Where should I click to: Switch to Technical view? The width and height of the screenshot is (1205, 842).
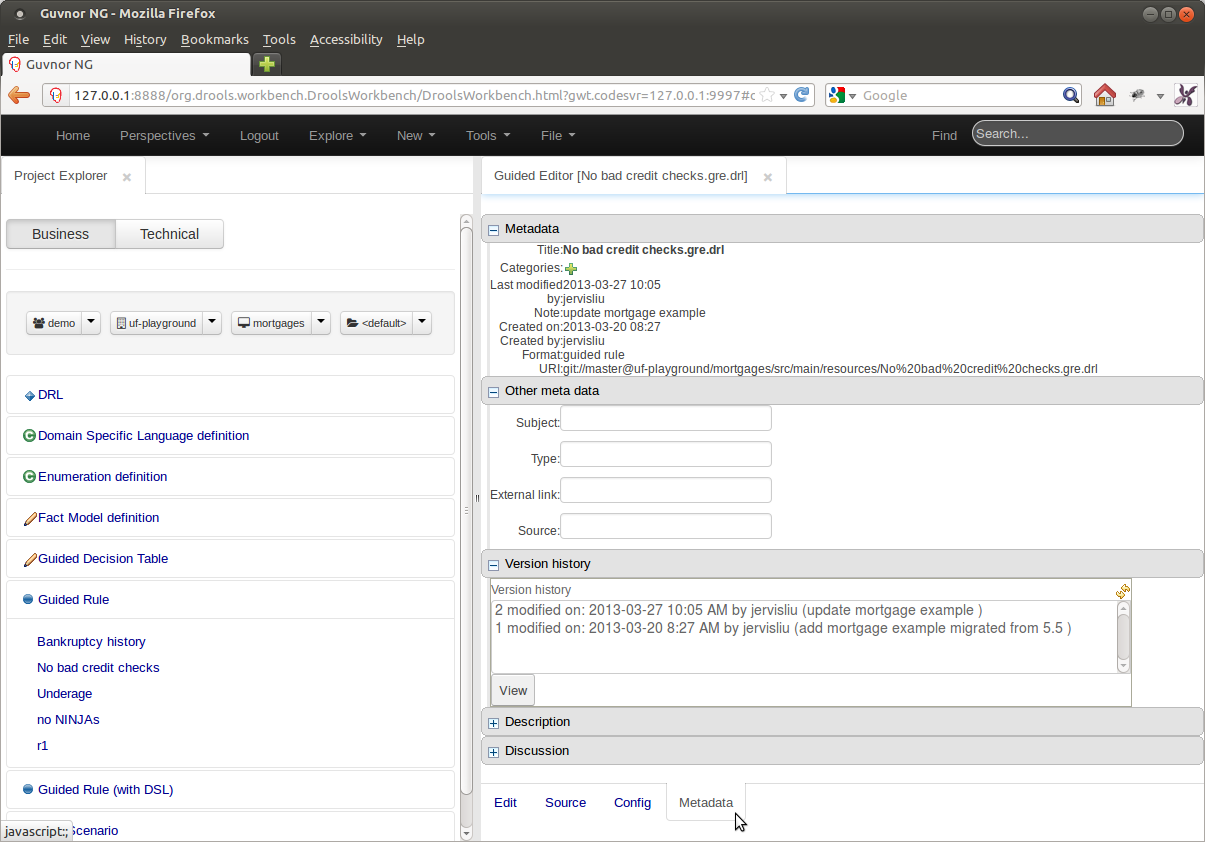tap(169, 234)
